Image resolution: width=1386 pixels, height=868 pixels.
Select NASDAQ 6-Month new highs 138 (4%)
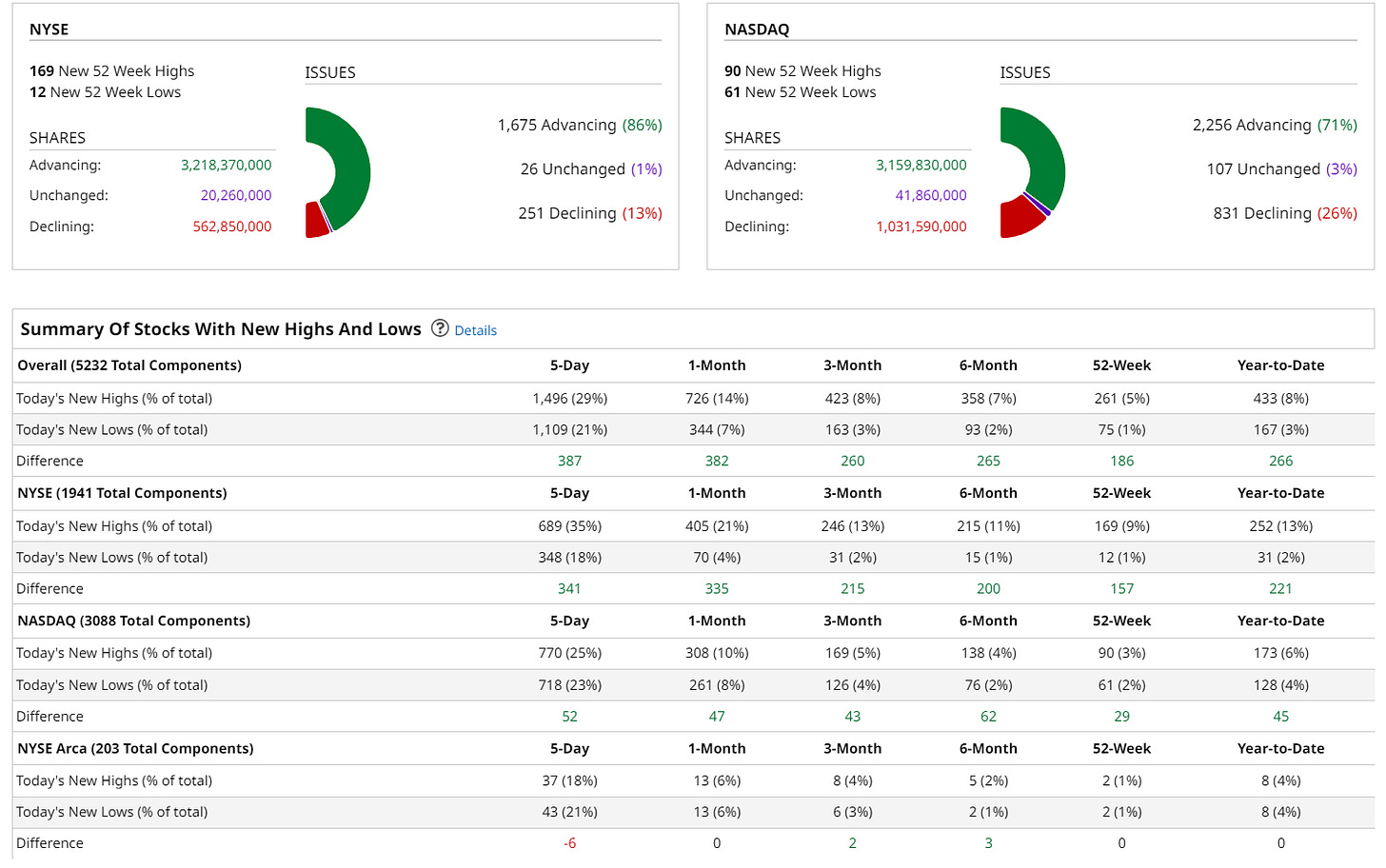tap(989, 654)
